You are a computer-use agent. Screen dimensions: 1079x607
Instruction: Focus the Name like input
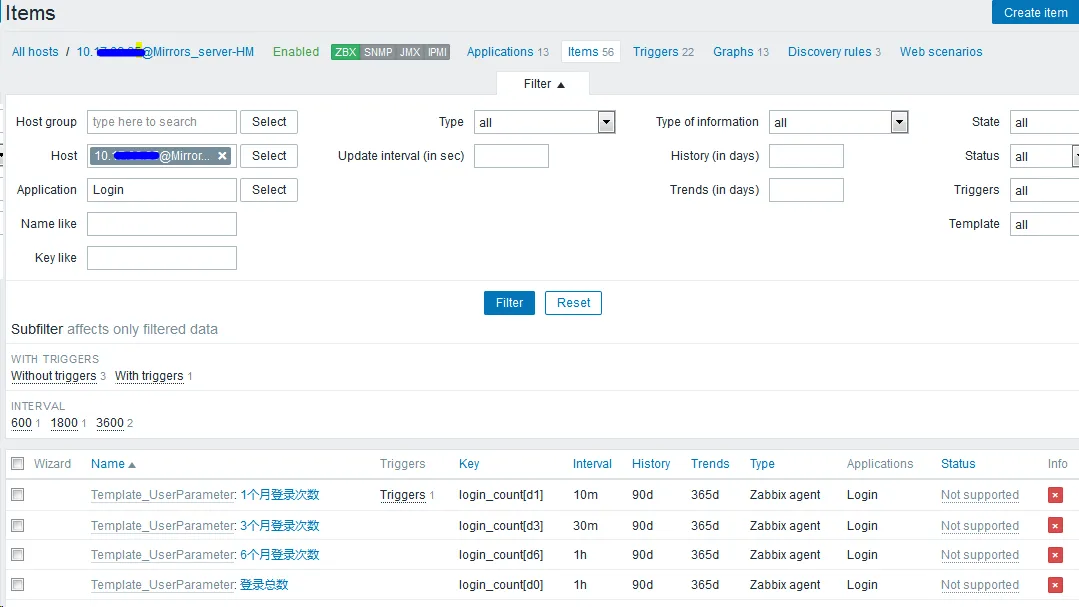[x=162, y=224]
